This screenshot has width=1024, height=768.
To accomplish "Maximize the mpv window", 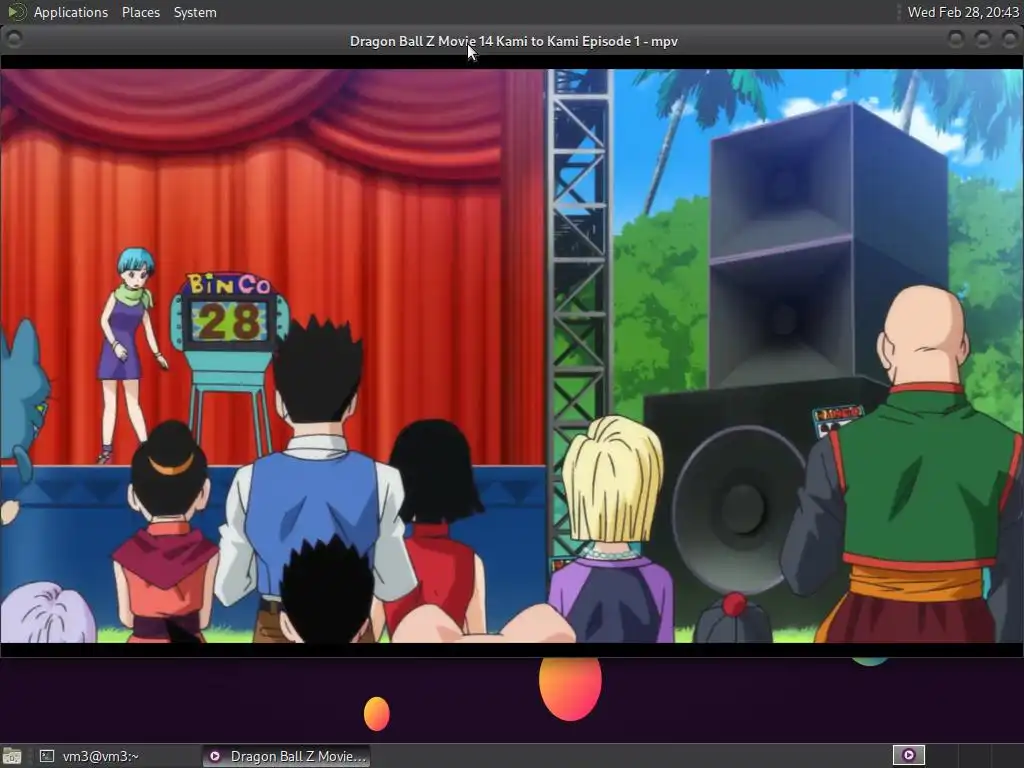I will click(983, 39).
